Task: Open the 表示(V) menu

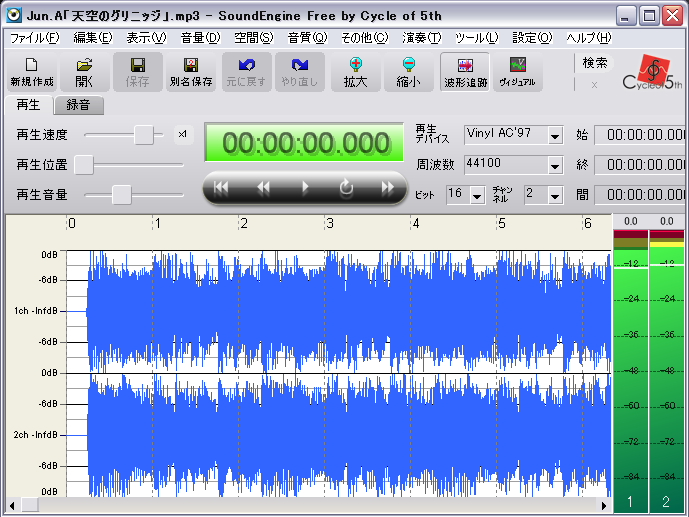Action: (146, 38)
